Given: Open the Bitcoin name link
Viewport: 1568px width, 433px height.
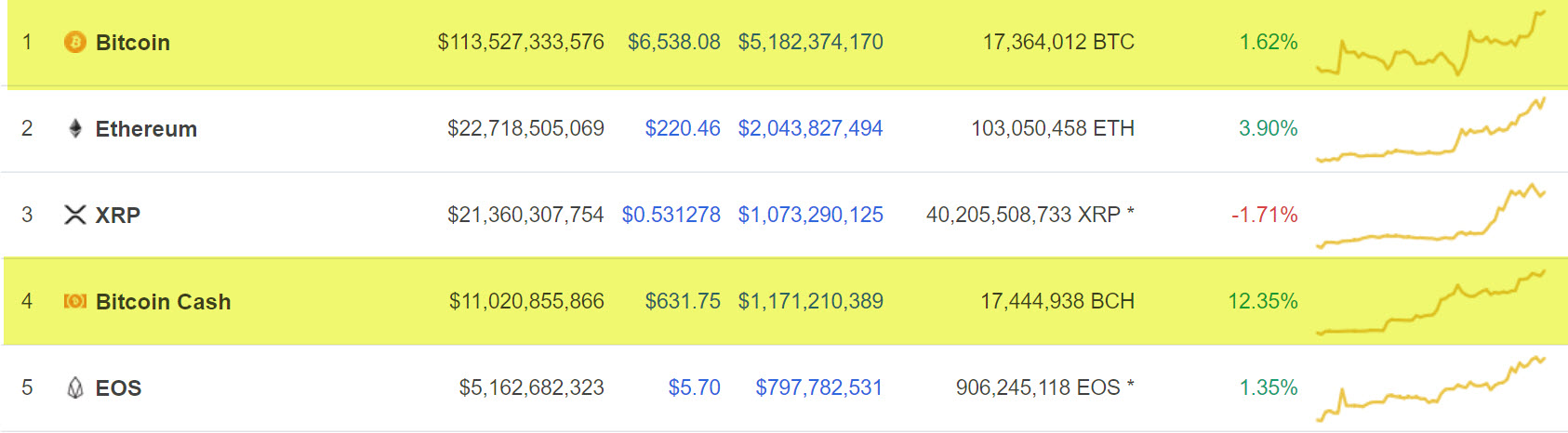Looking at the screenshot, I should tap(133, 43).
